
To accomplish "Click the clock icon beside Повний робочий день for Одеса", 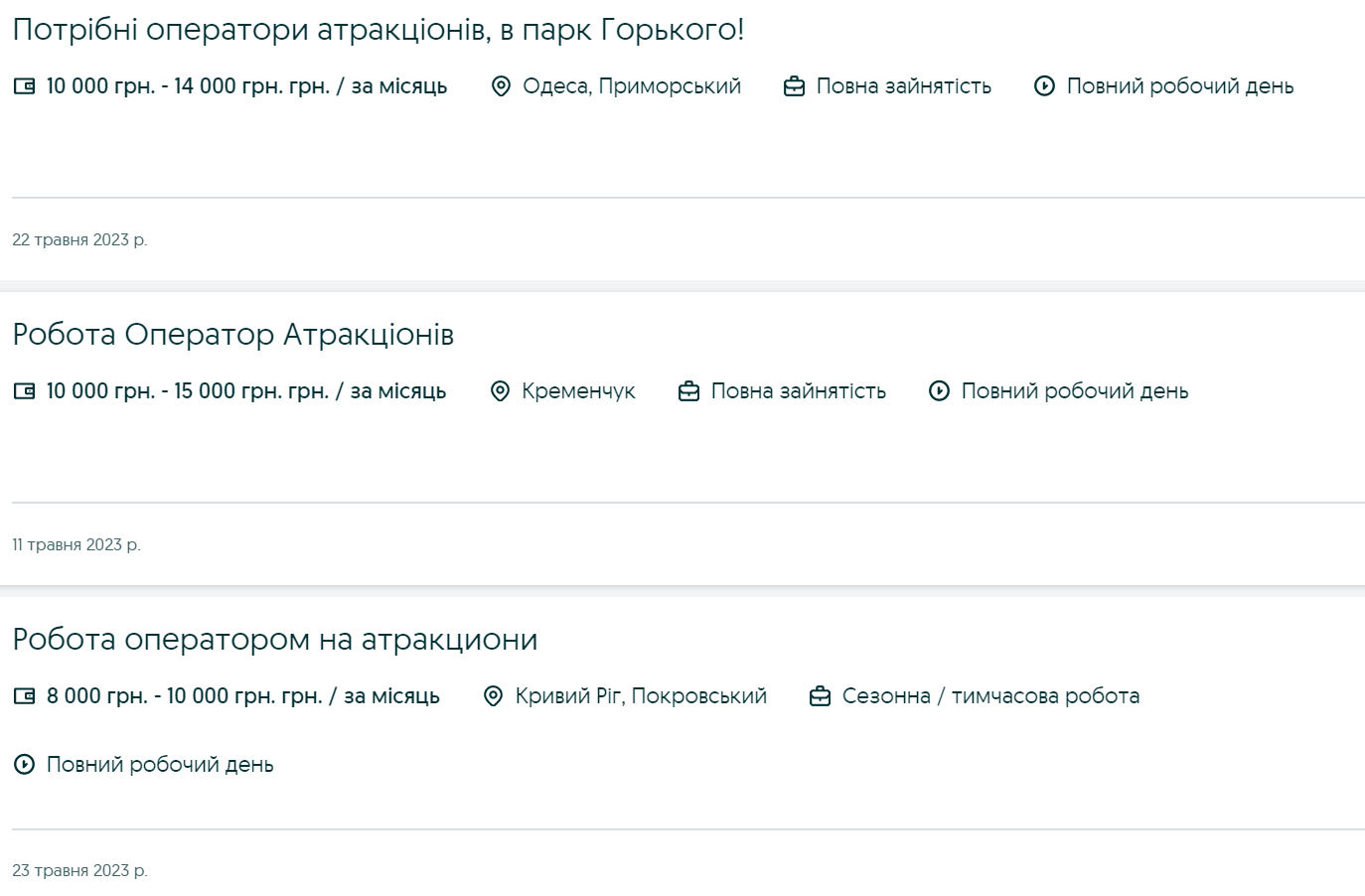I will pos(1043,86).
